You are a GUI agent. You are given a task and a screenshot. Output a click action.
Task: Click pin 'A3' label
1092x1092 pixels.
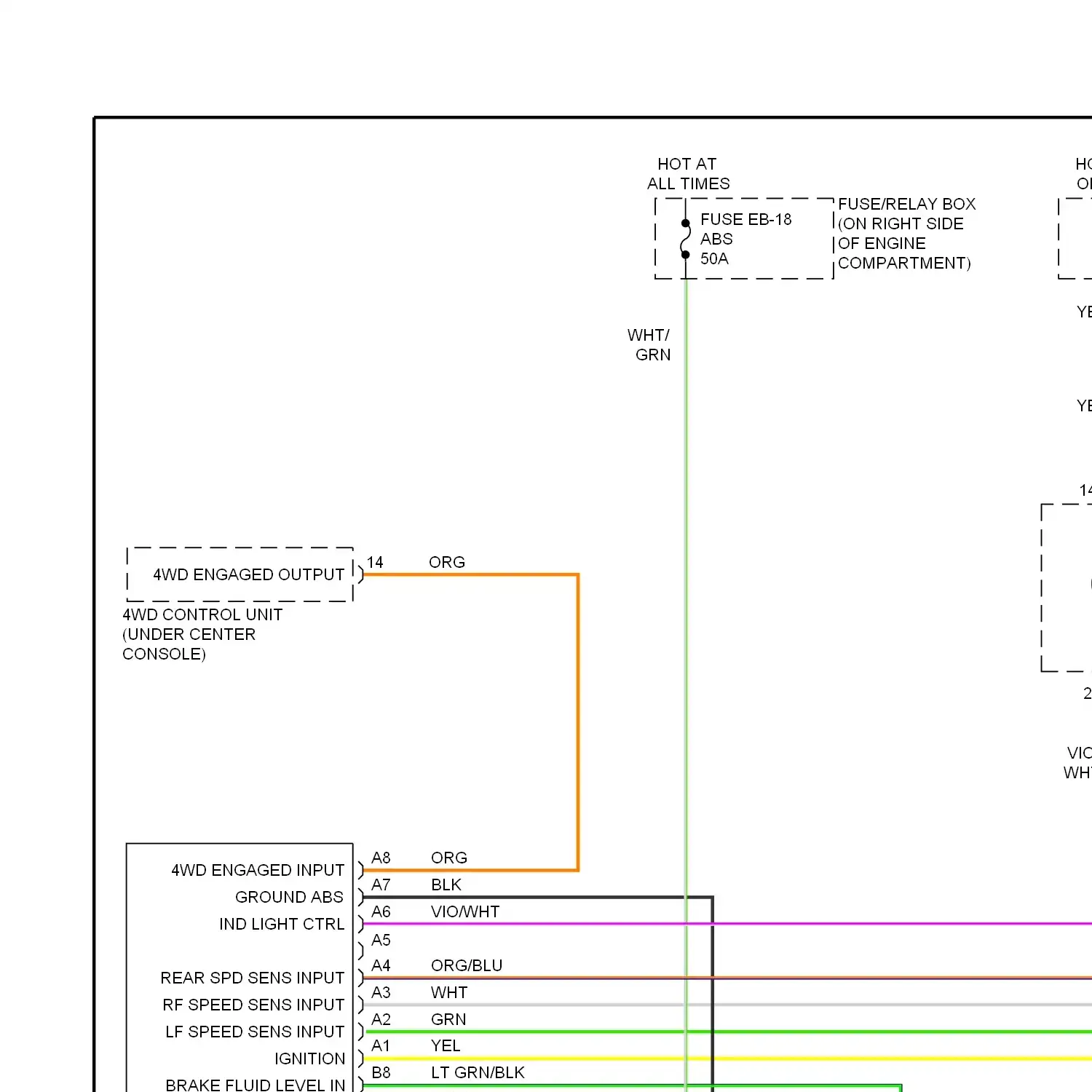tap(381, 992)
